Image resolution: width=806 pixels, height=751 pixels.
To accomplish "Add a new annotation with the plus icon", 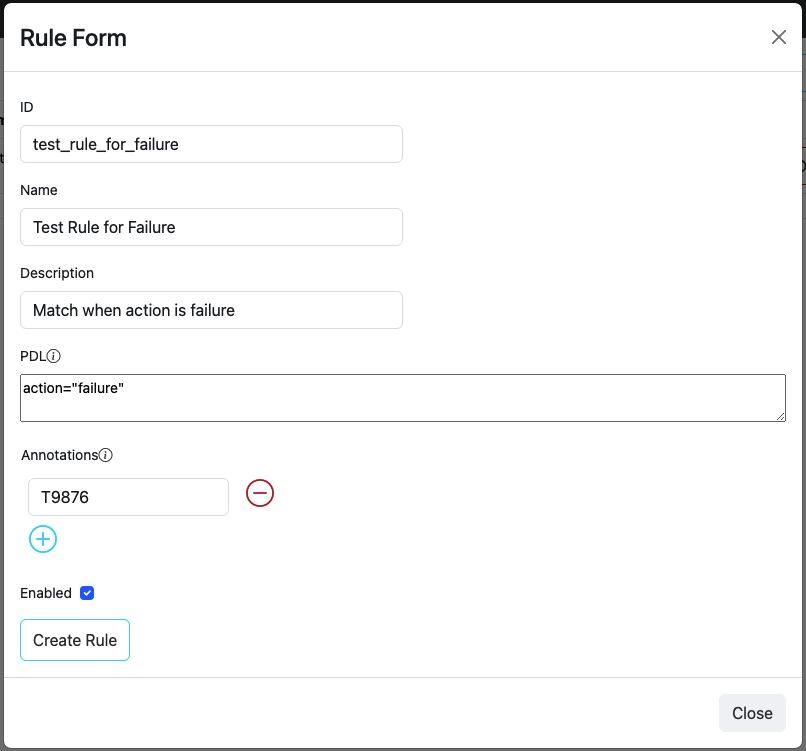I will pos(43,539).
